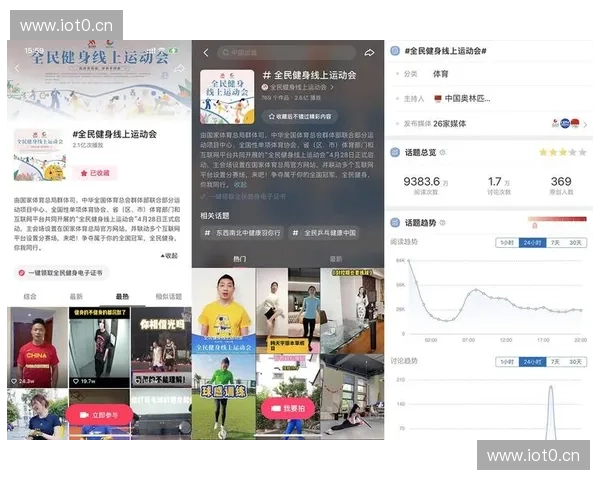Image resolution: width=600 pixels, height=480 pixels.
Task: Switch to 综合 tab on left screen
Action: click(x=30, y=296)
